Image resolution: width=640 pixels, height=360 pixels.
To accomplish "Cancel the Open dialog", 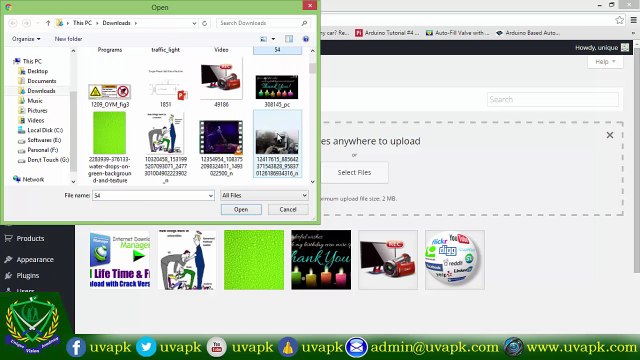I will pyautogui.click(x=288, y=209).
